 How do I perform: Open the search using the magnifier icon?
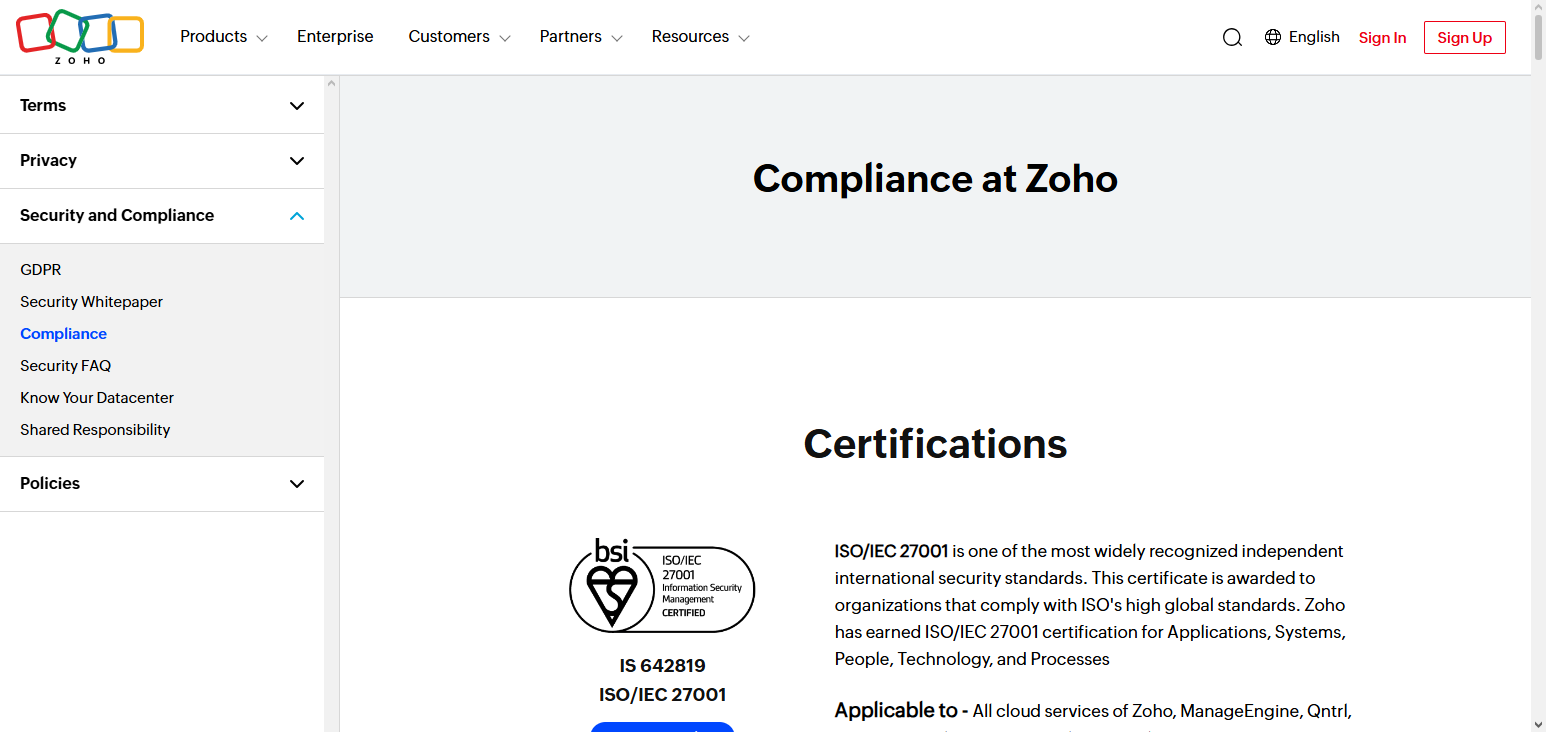coord(1231,36)
